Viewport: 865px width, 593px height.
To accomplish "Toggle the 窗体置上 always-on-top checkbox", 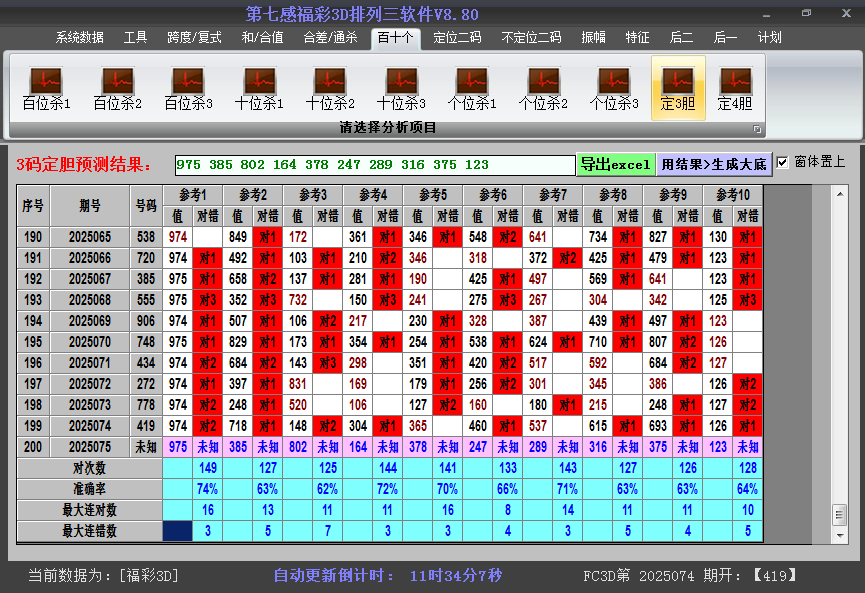I will [782, 162].
